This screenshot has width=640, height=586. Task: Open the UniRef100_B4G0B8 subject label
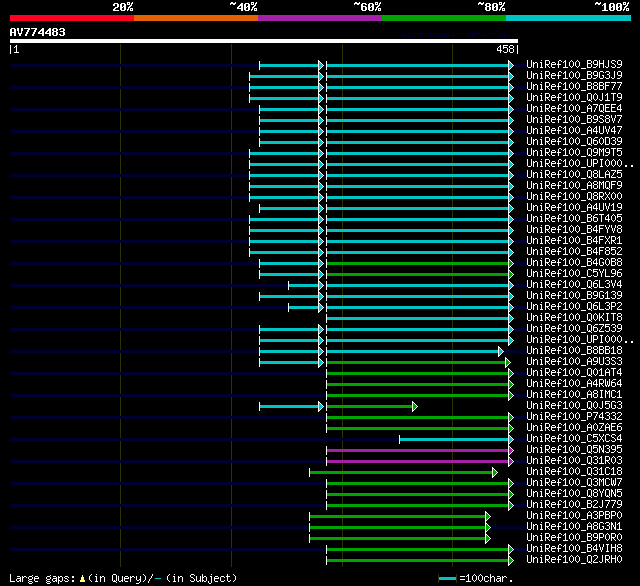tap(574, 262)
